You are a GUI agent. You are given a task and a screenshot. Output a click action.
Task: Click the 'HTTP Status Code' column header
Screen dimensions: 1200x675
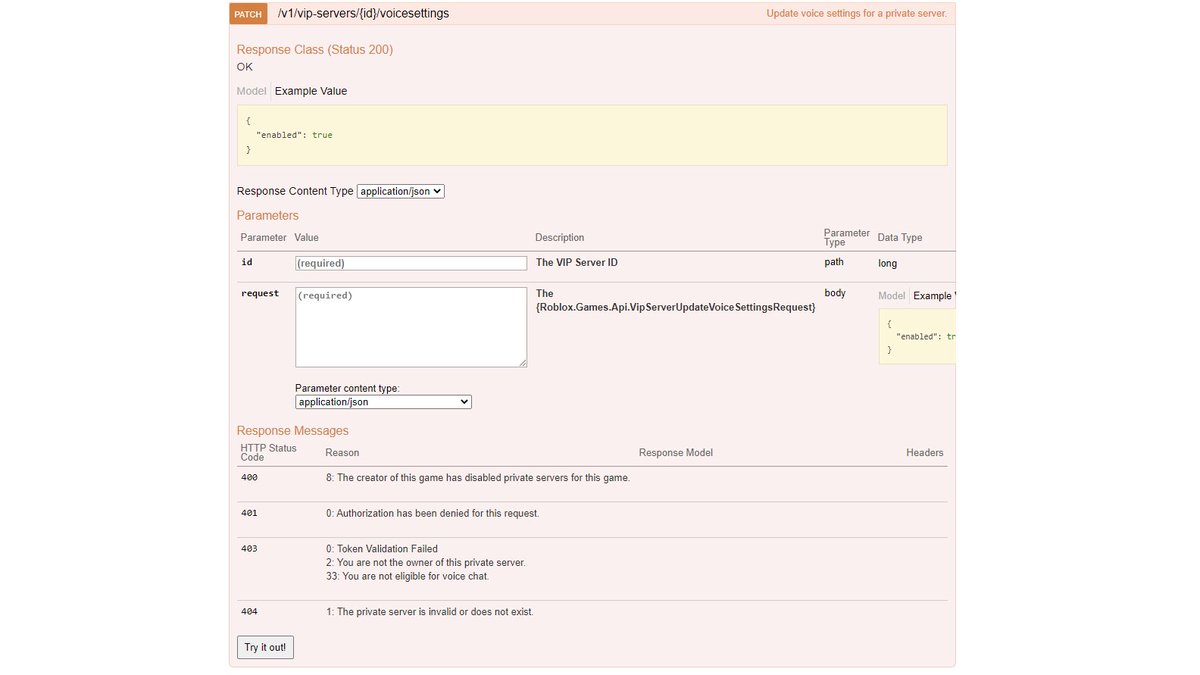(269, 453)
